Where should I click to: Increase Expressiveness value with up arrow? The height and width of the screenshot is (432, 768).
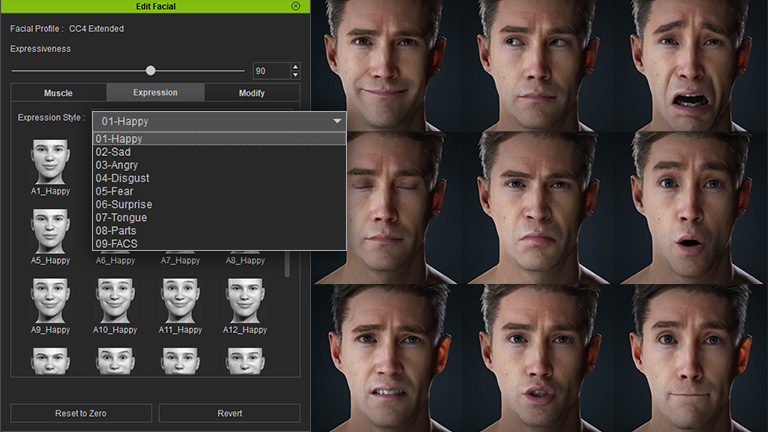coord(295,67)
